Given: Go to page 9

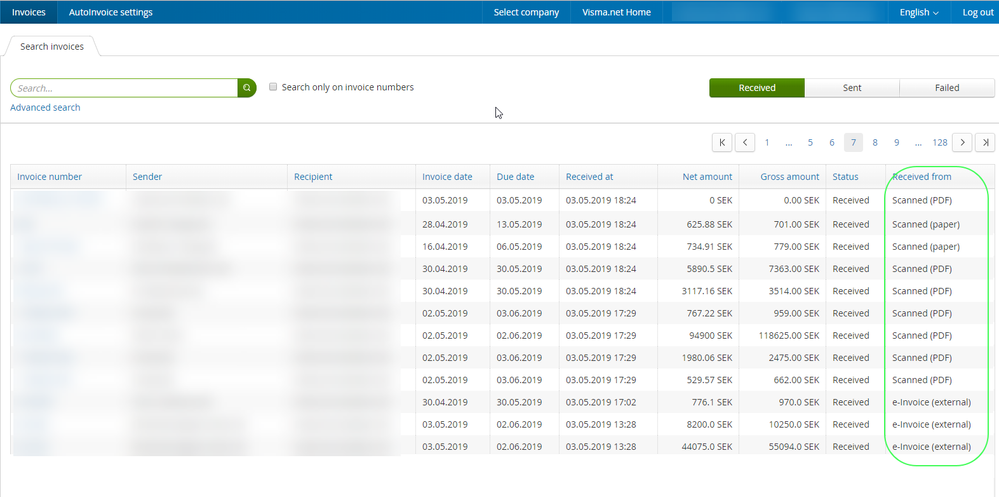Looking at the screenshot, I should 896,143.
